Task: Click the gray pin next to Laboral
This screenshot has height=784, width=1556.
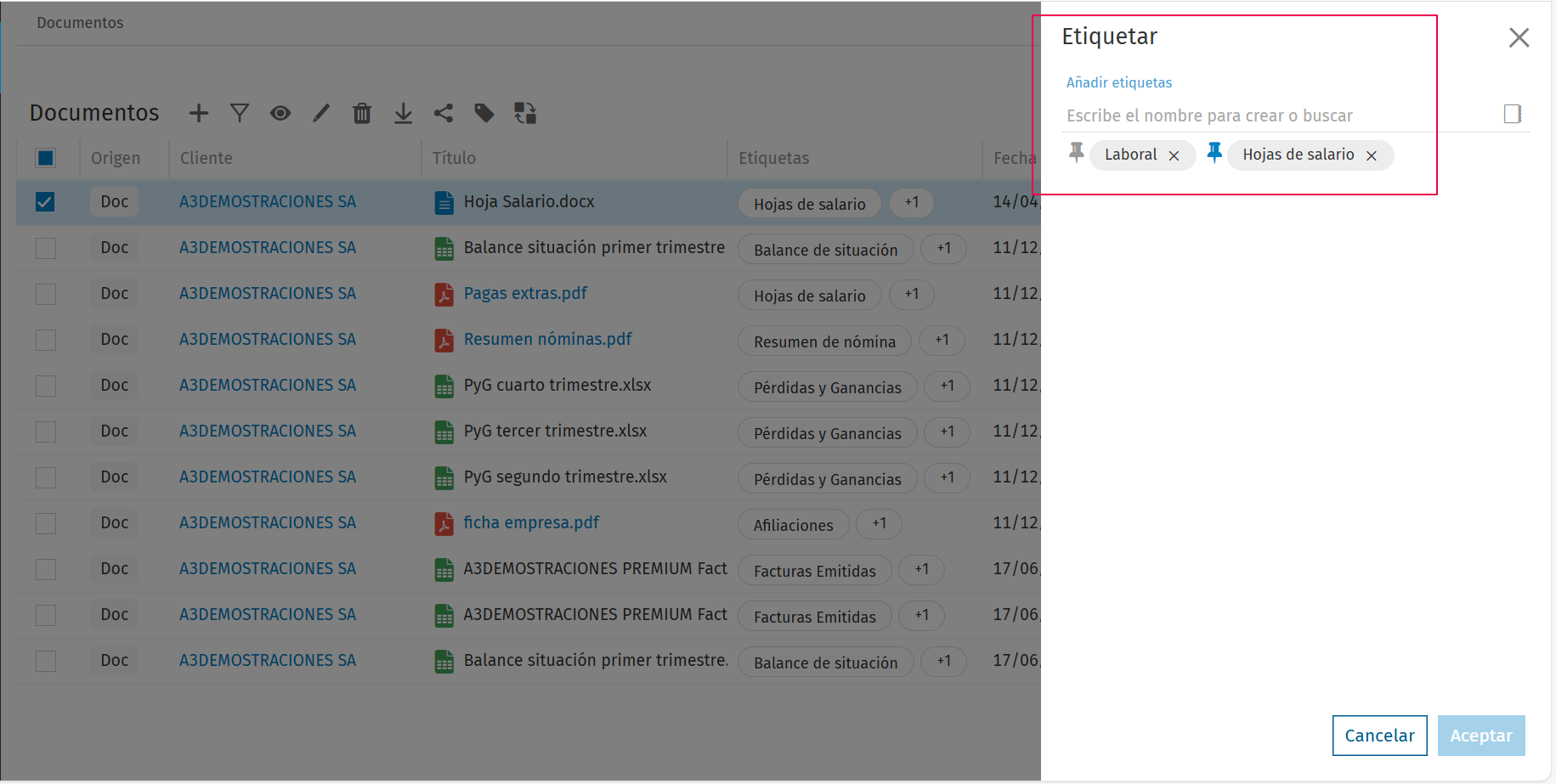Action: [1076, 153]
